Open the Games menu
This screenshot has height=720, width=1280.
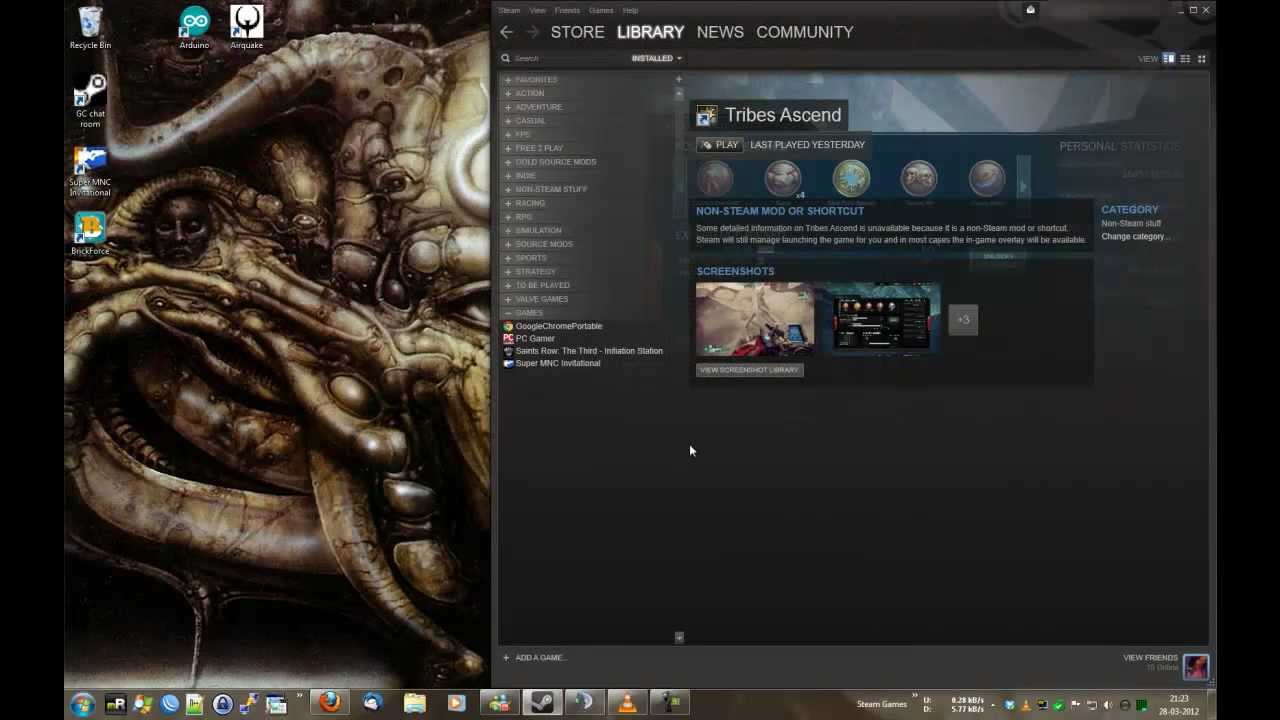coord(601,10)
